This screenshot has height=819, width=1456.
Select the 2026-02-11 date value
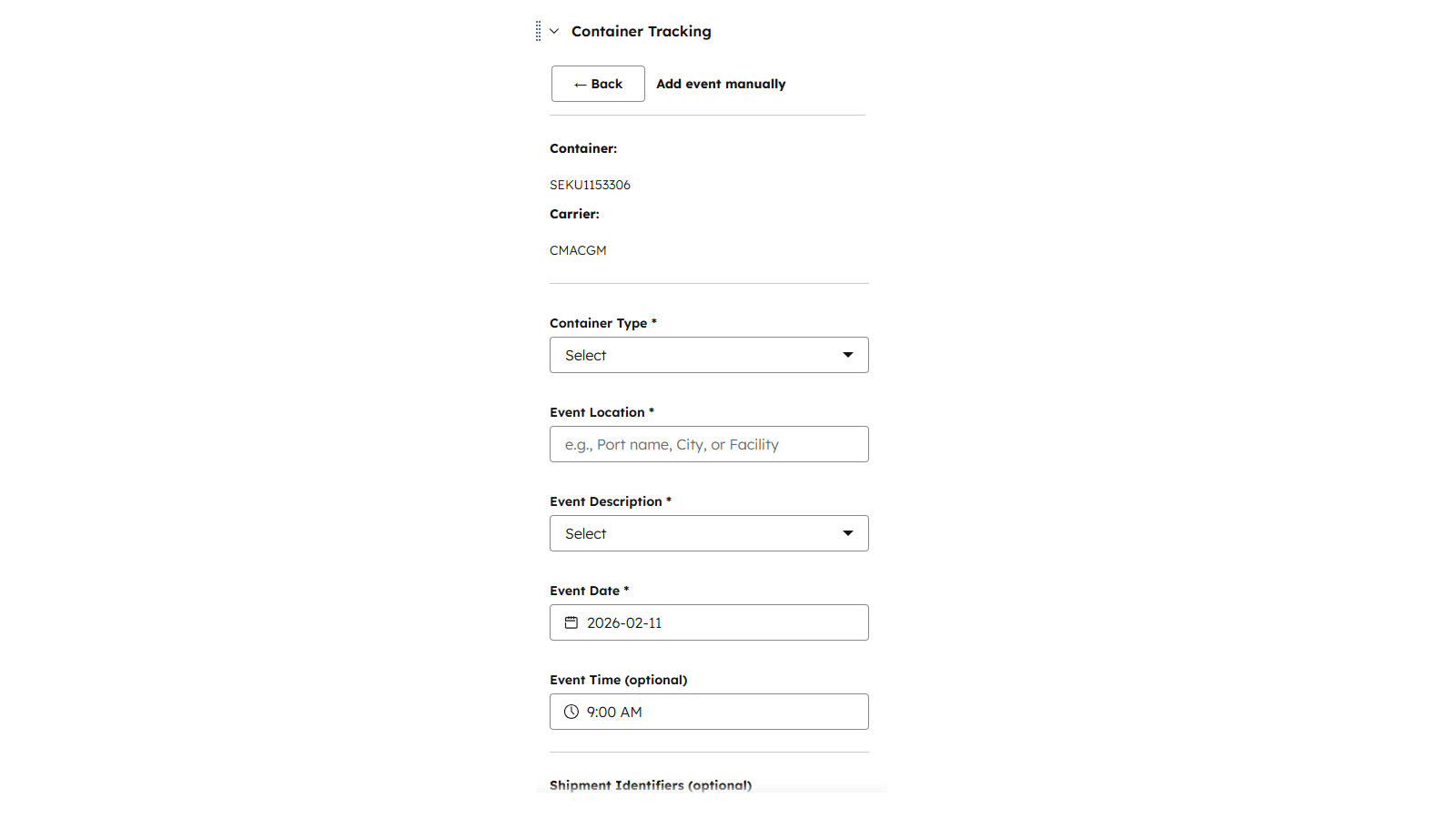[x=624, y=622]
